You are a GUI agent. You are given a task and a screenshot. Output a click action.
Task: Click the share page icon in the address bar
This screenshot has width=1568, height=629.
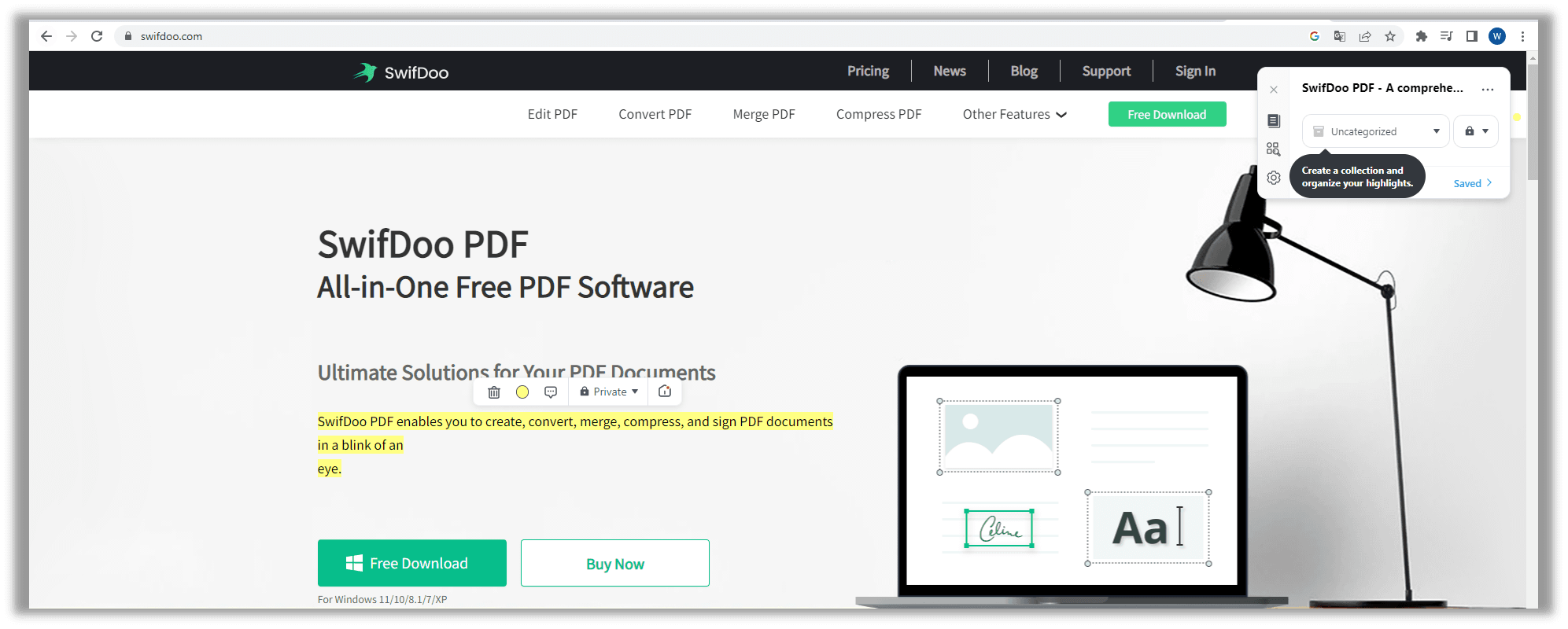point(1365,36)
